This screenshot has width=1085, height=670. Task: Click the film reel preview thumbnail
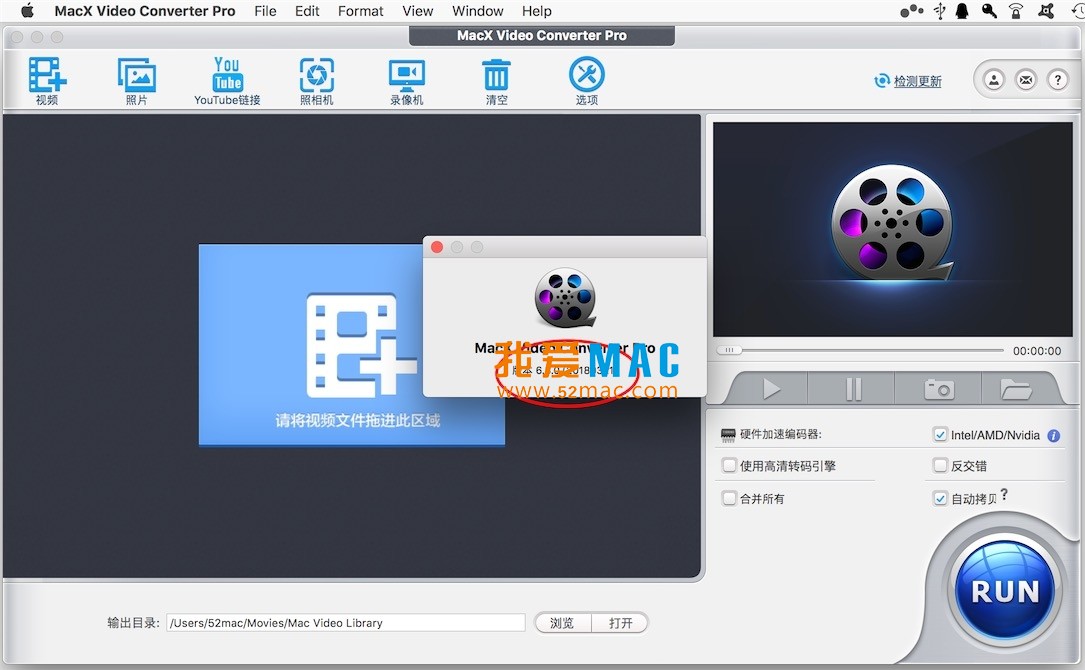892,229
